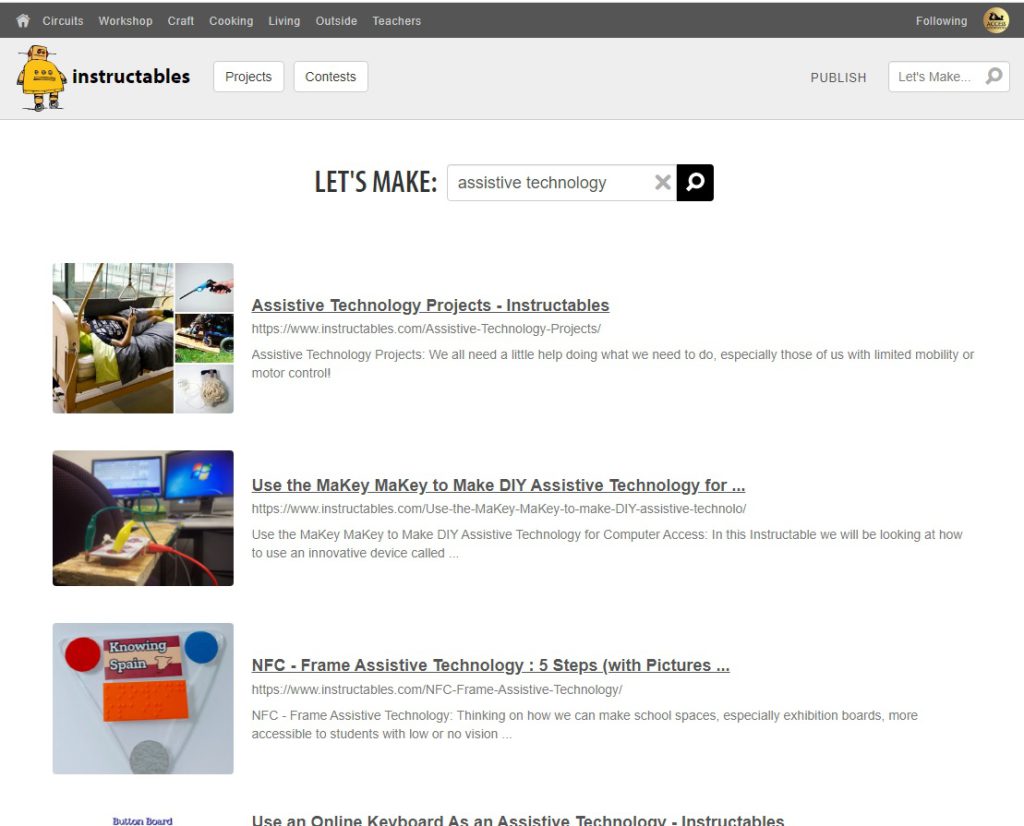Click the Projects button
1024x826 pixels.
tap(248, 76)
